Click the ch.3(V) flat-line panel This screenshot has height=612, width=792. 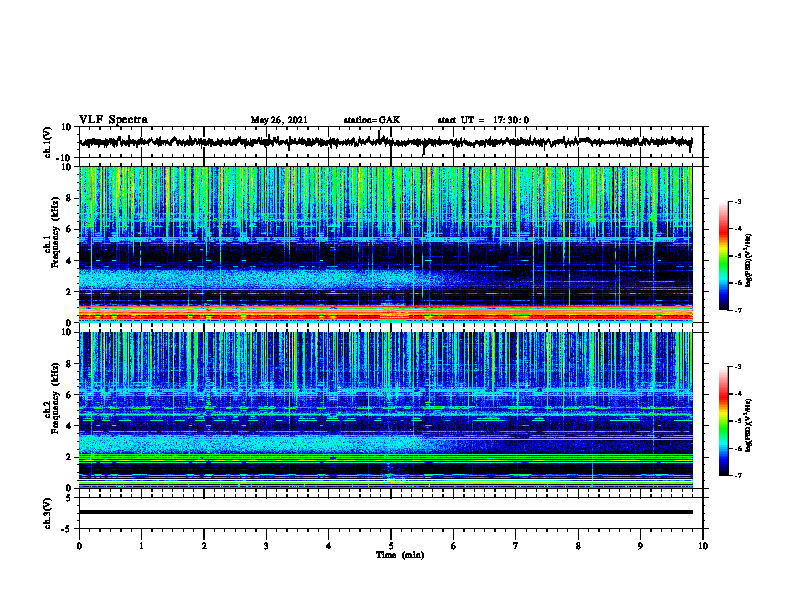[391, 513]
